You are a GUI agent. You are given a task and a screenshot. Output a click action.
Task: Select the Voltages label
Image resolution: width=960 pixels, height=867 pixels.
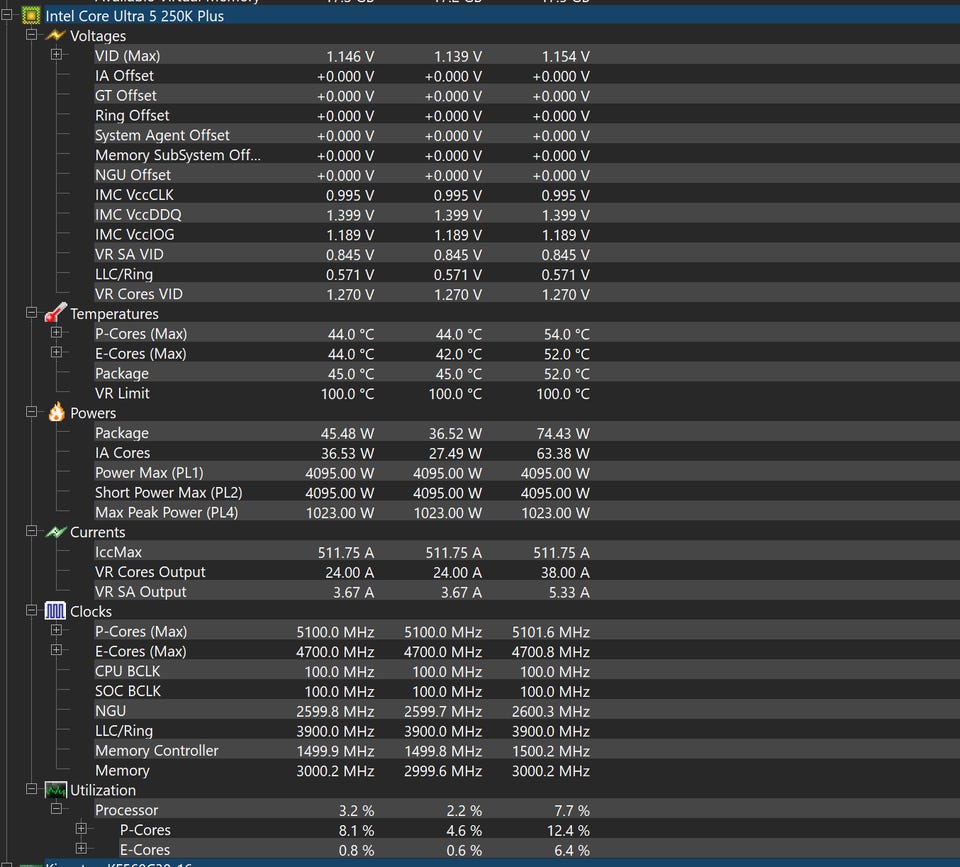(x=98, y=36)
